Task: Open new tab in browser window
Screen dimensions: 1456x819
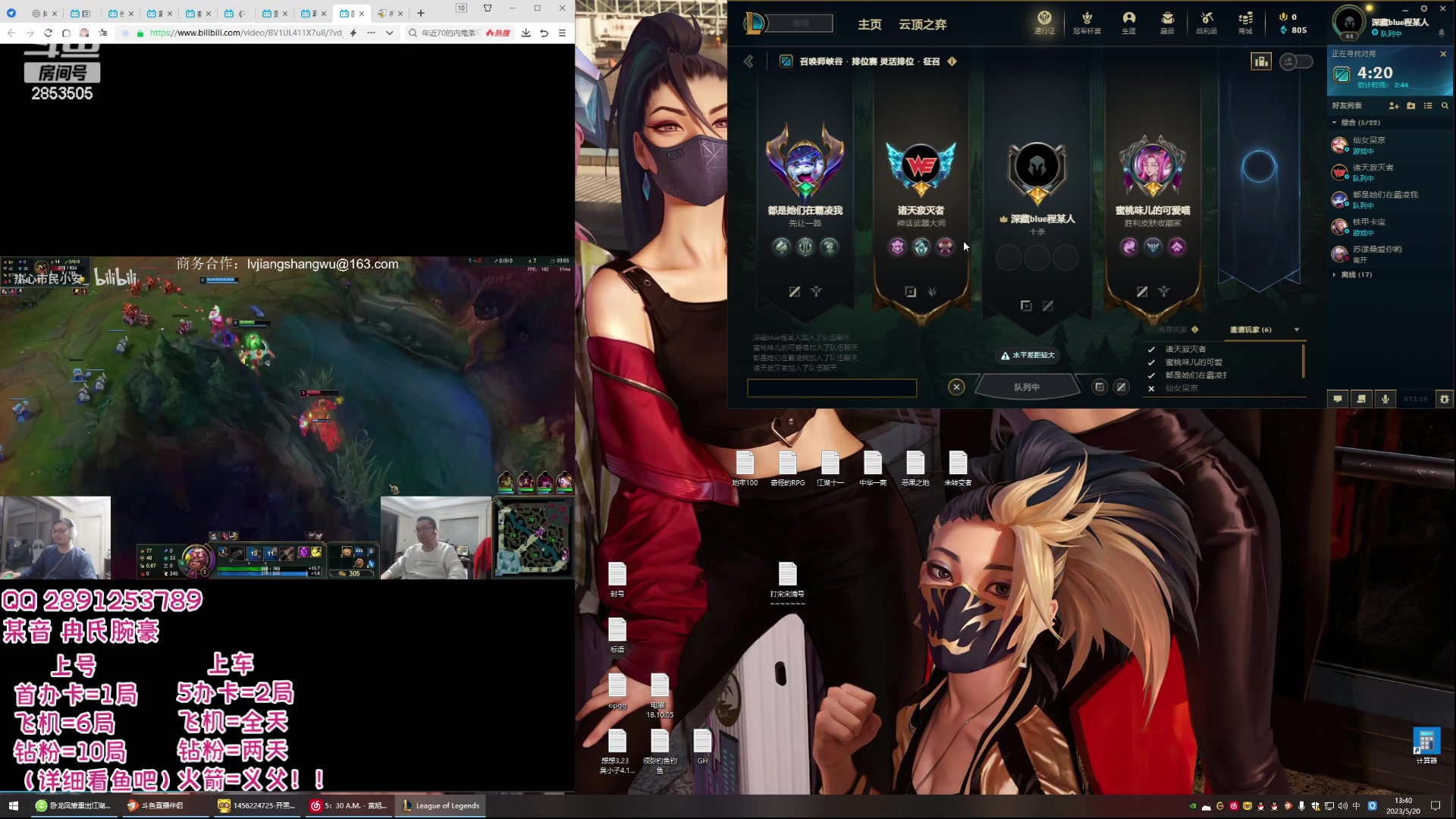Action: (x=421, y=13)
